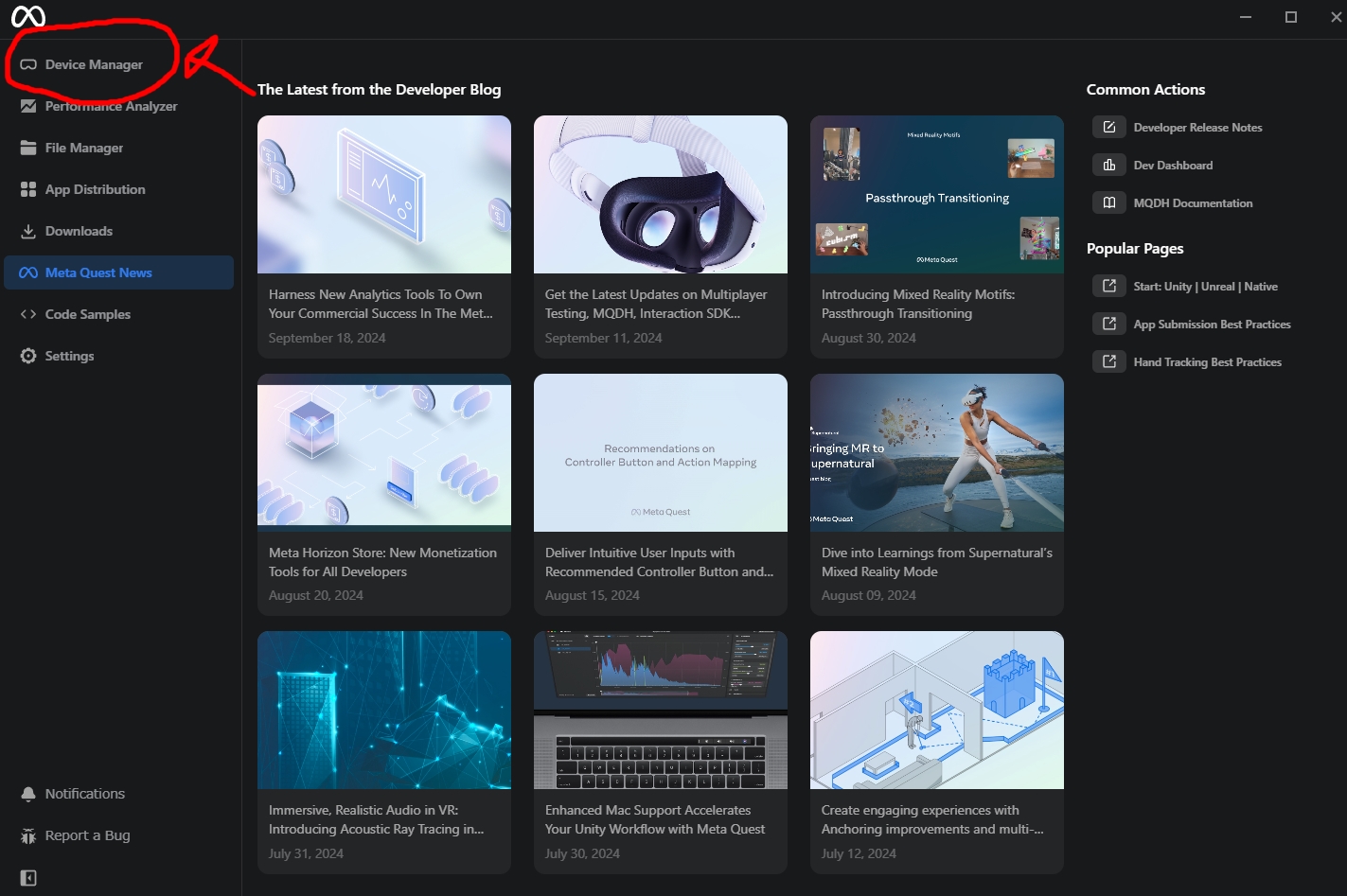Open Developer Release Notes link
This screenshot has height=896, width=1347.
[x=1196, y=128]
